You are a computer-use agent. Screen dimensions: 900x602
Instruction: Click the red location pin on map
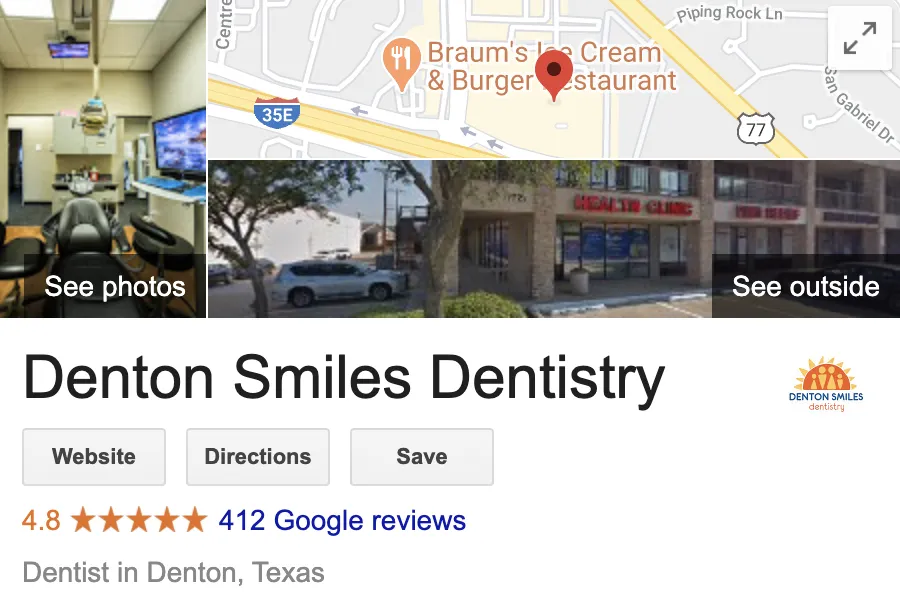[x=554, y=75]
